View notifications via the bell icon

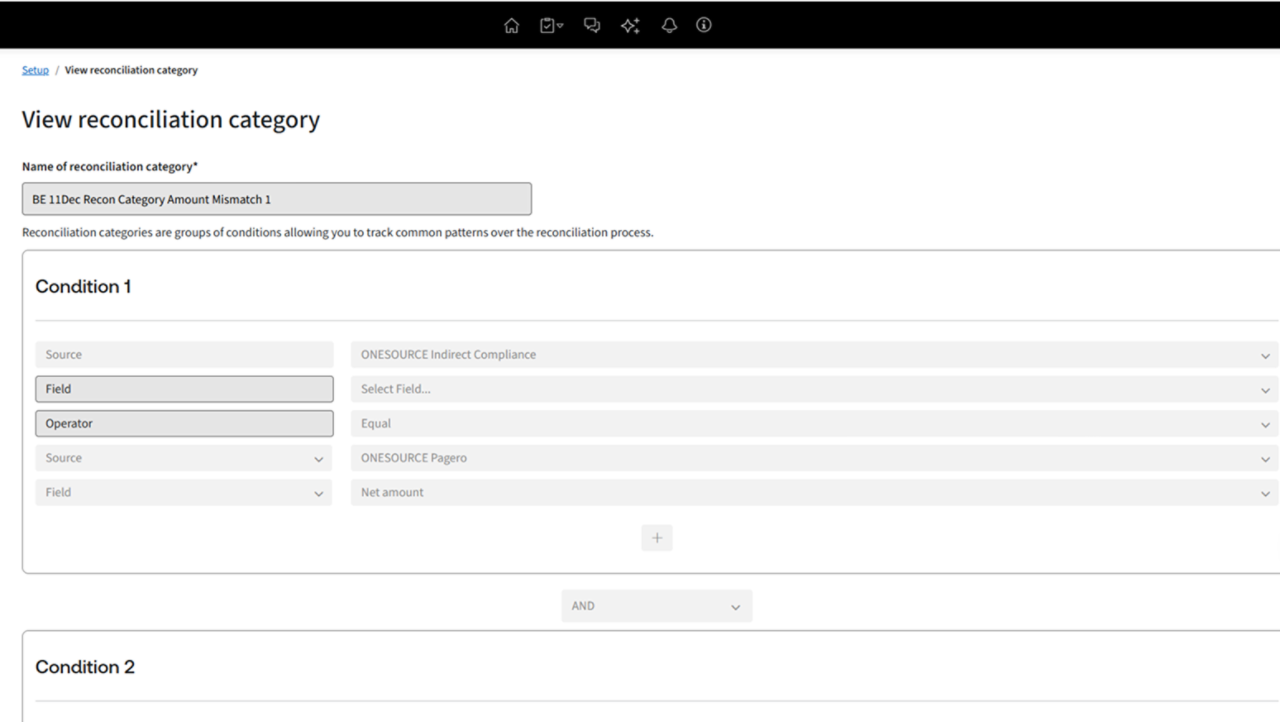669,26
